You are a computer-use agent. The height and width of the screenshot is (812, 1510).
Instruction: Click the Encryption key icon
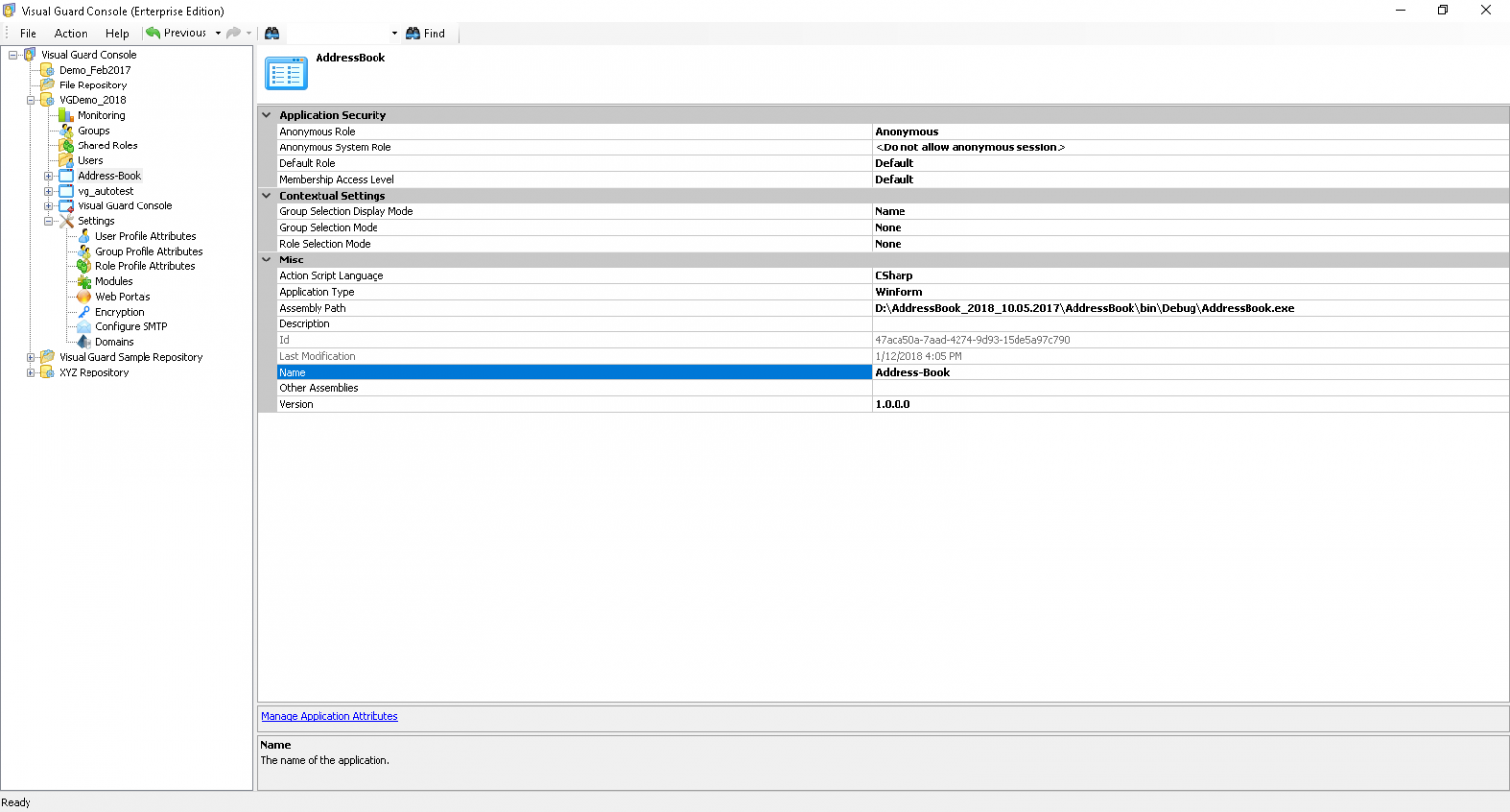pyautogui.click(x=85, y=312)
